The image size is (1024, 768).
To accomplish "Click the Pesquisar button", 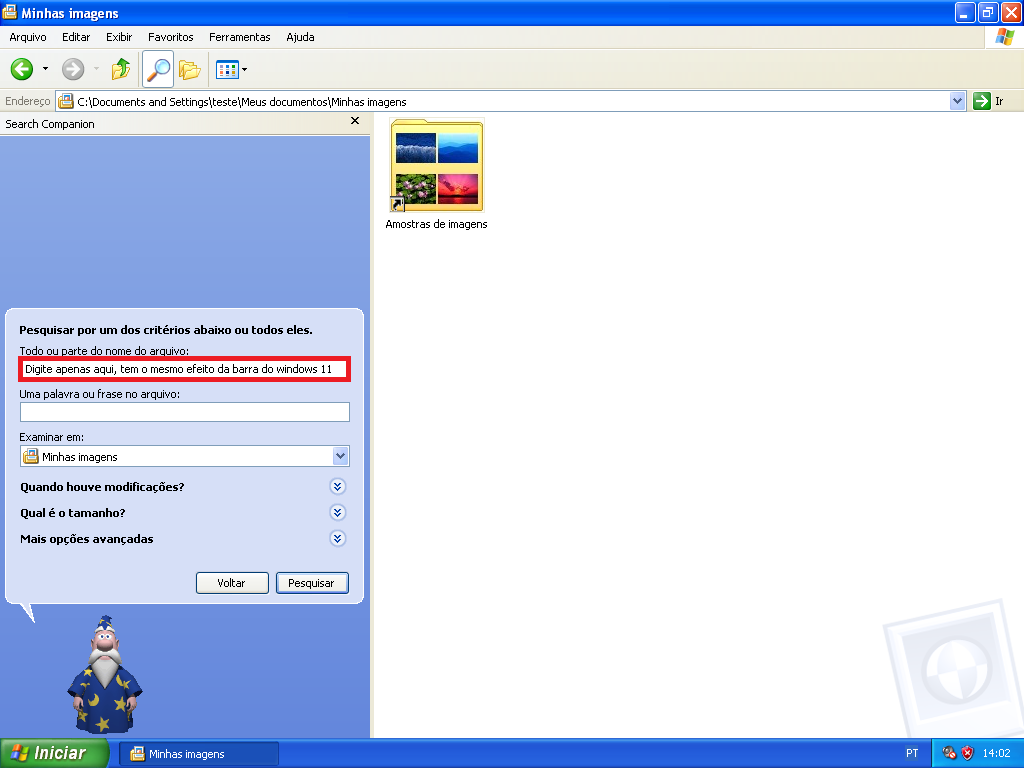I will [x=312, y=583].
